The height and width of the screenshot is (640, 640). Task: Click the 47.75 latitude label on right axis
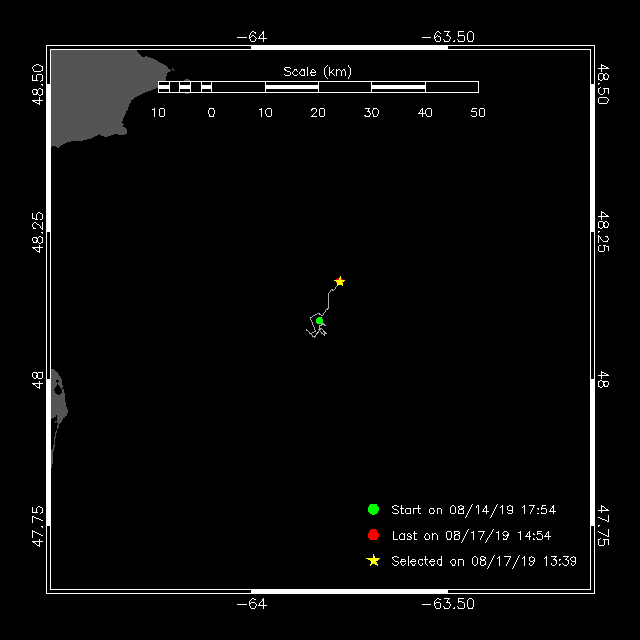pos(603,524)
